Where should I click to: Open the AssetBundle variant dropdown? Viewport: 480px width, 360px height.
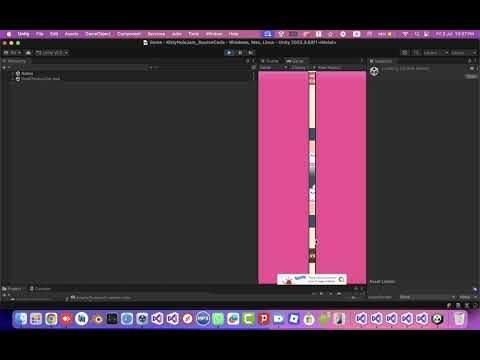(468, 297)
